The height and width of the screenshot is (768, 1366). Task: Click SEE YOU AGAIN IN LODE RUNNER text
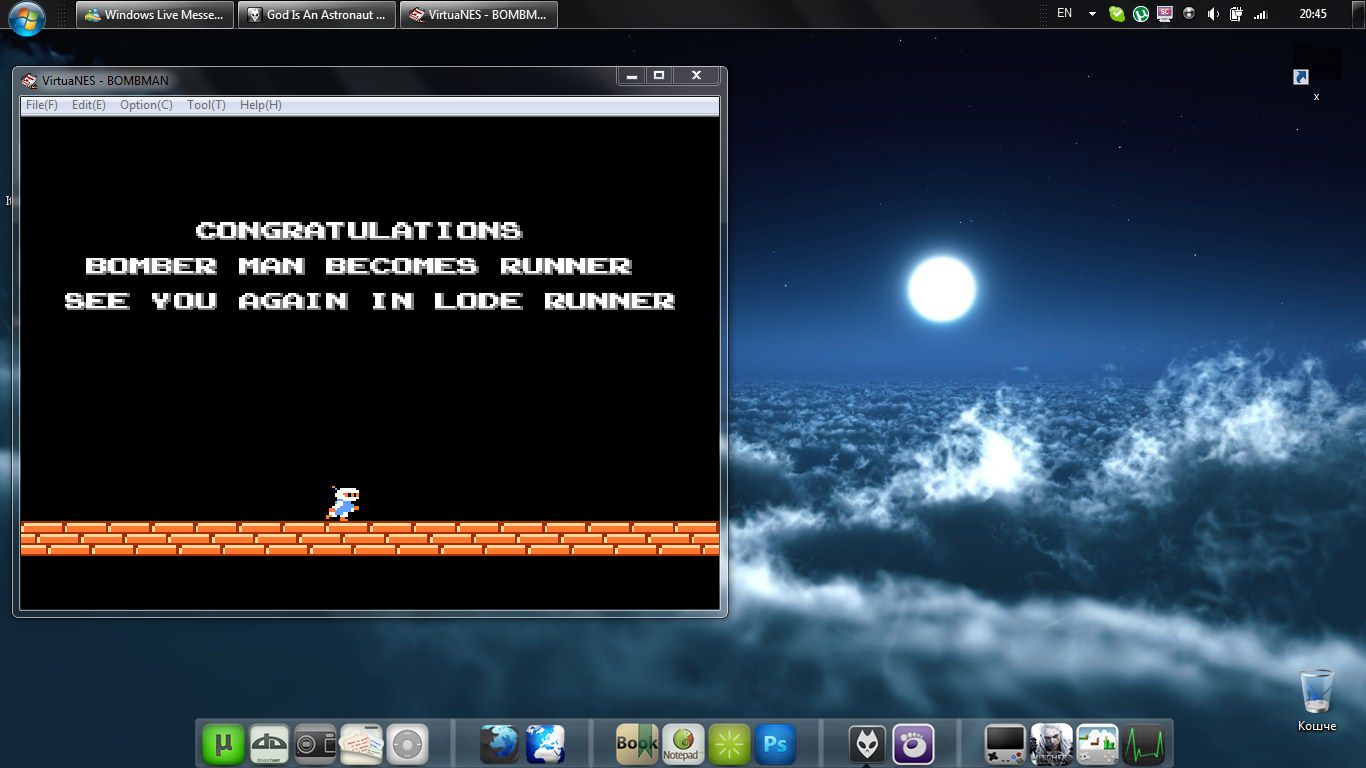(370, 301)
